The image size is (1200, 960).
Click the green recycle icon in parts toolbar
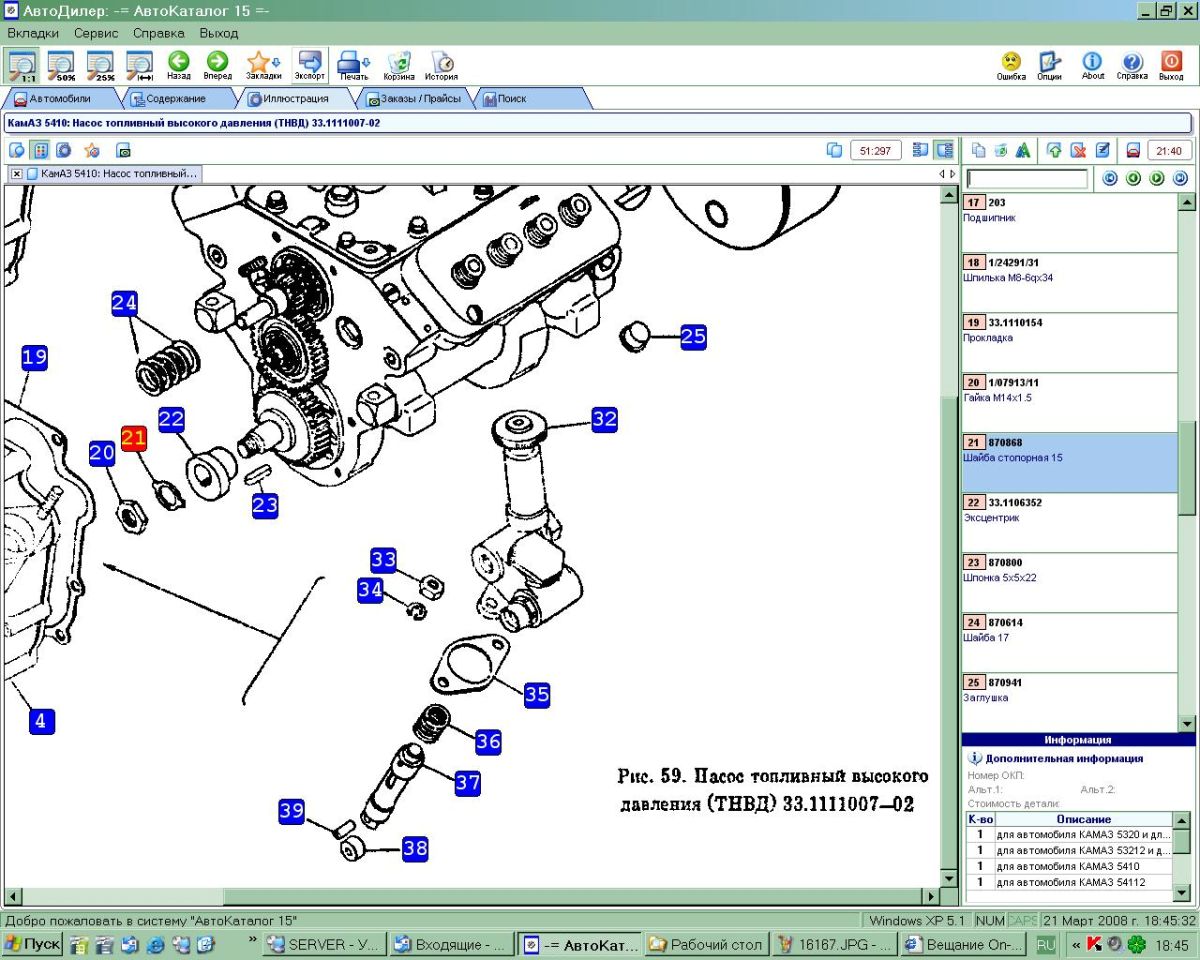1001,150
